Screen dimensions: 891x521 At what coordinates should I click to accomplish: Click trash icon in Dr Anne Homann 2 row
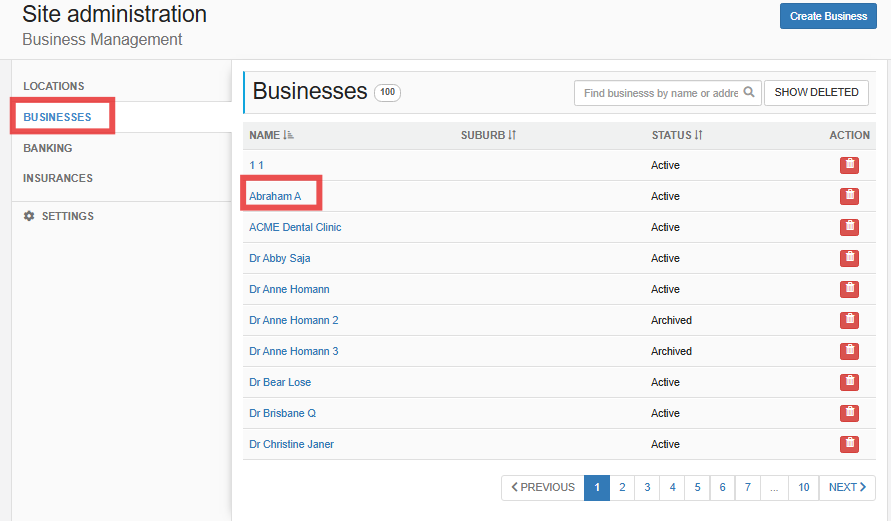coord(849,320)
